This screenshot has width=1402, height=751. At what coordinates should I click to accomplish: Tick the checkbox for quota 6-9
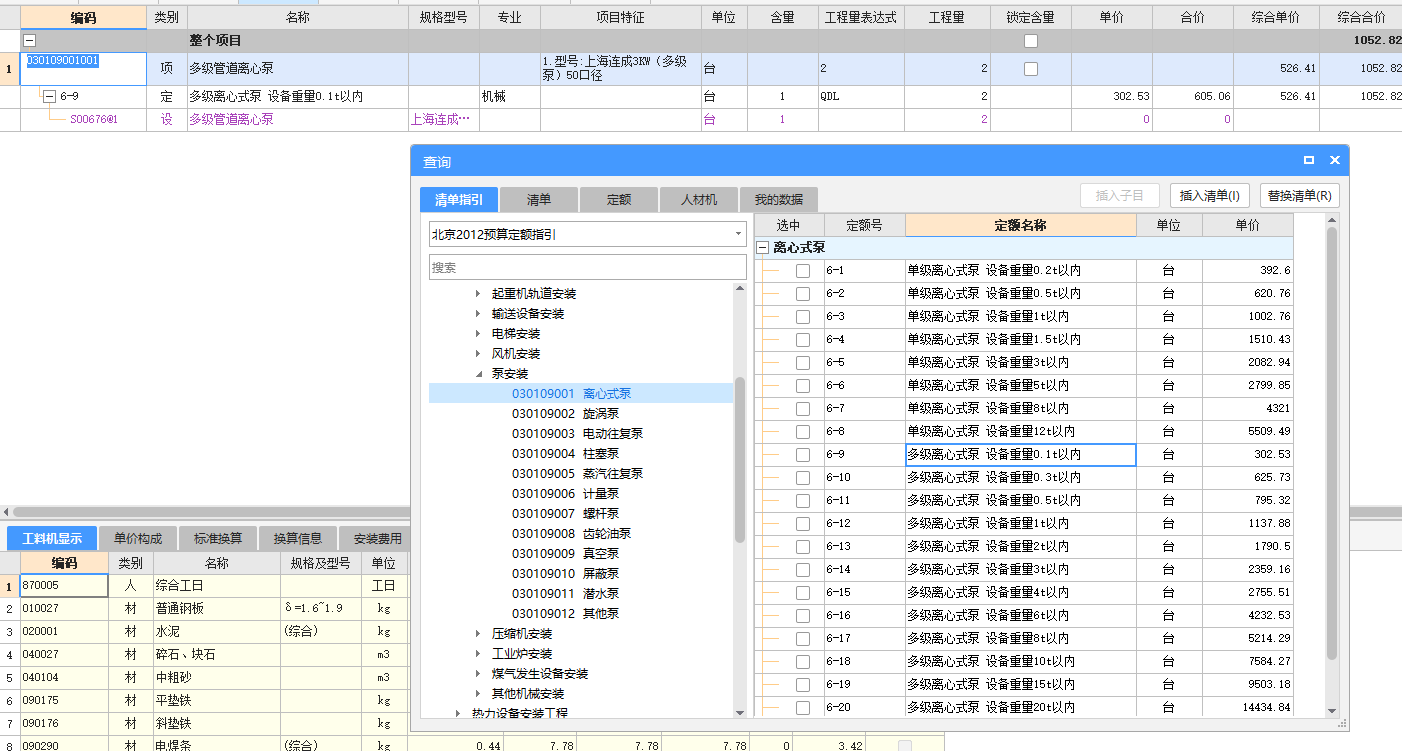pos(802,455)
